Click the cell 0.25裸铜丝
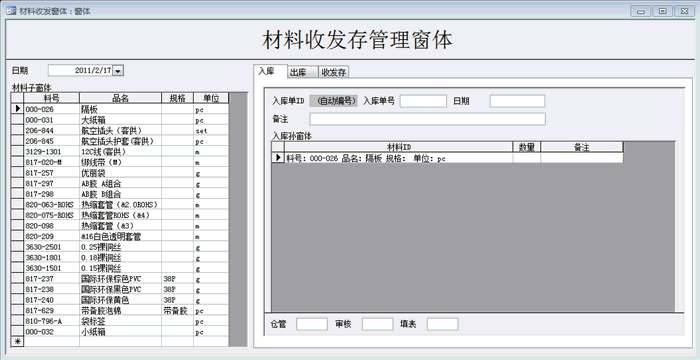This screenshot has height=360, width=700. click(121, 247)
